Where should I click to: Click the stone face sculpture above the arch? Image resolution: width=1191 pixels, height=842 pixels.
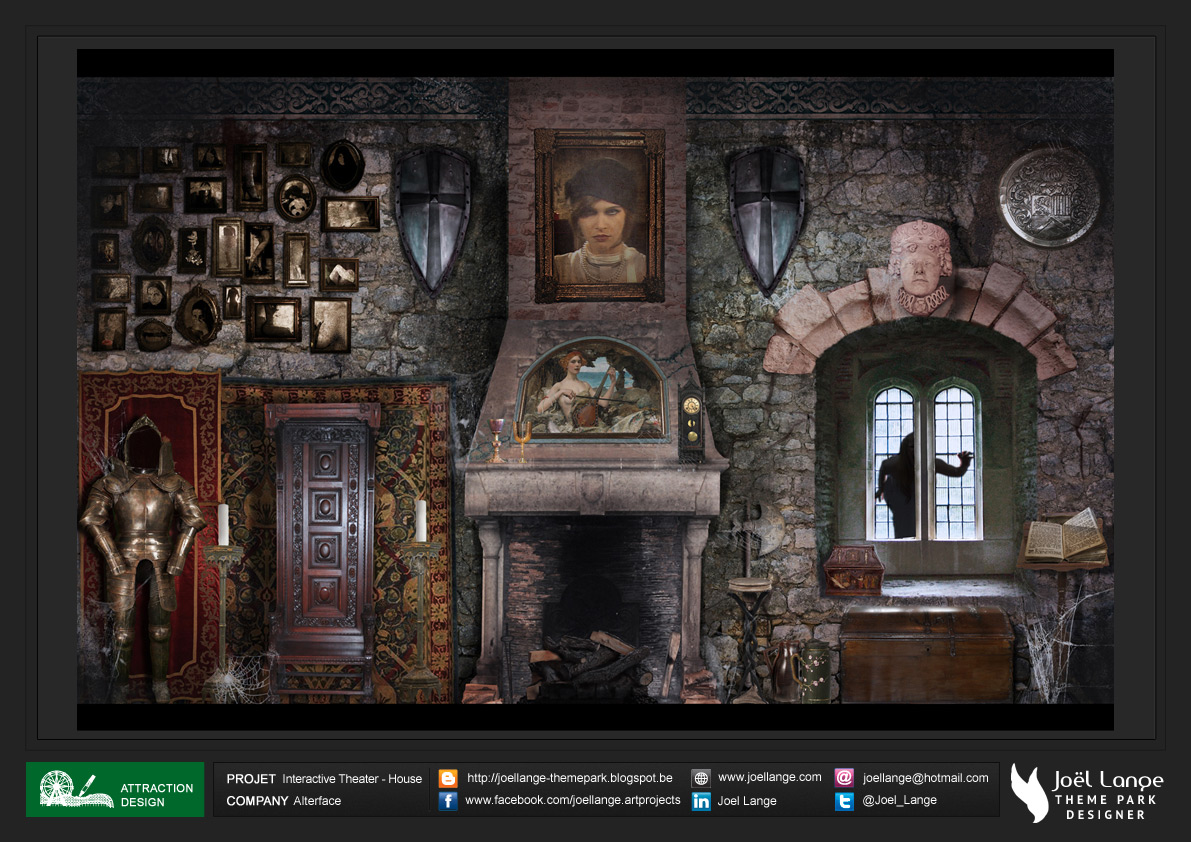coord(920,266)
